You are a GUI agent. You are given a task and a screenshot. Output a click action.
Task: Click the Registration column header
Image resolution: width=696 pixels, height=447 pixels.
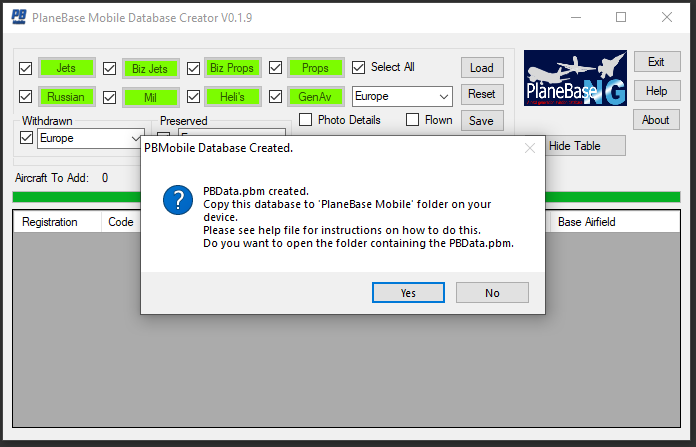(50, 221)
